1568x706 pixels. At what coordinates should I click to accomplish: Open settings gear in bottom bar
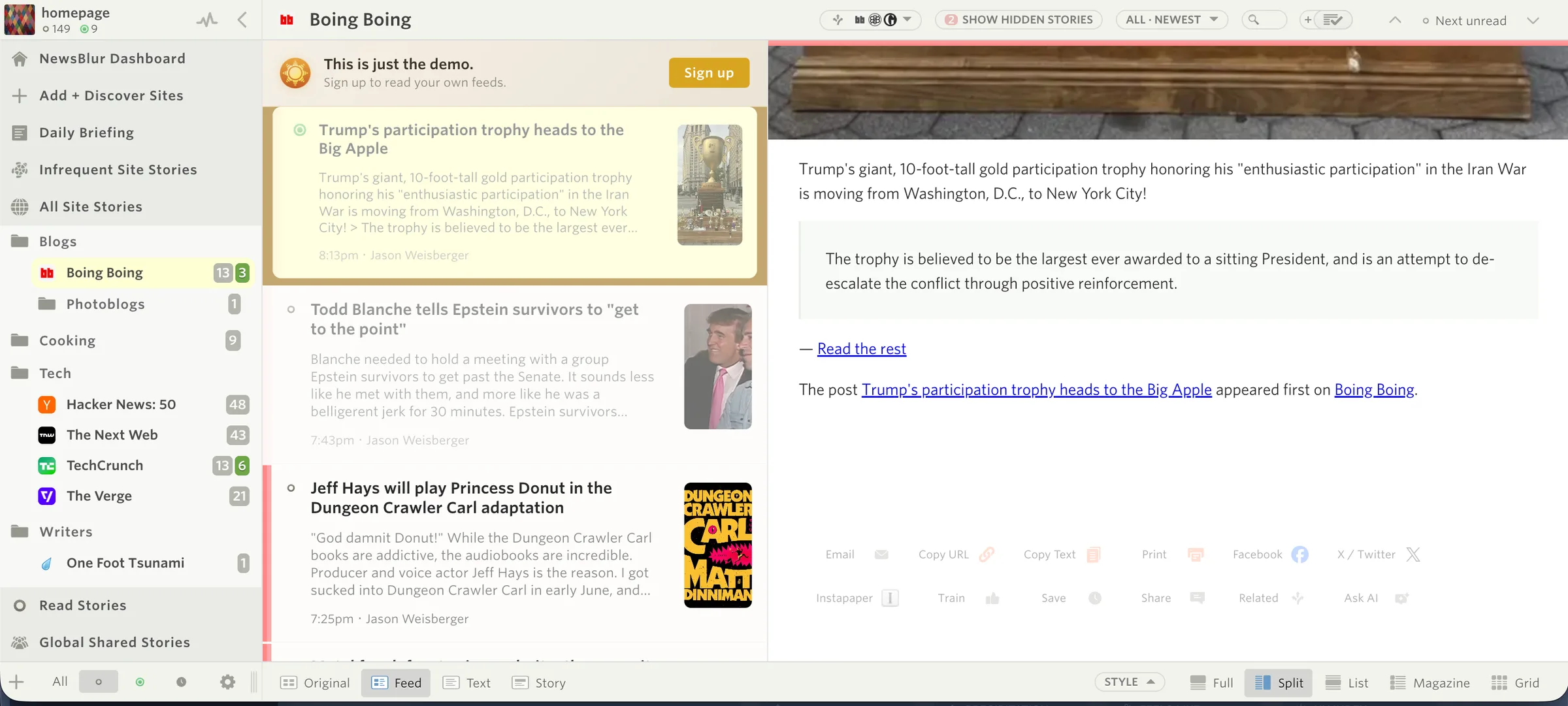tap(227, 682)
